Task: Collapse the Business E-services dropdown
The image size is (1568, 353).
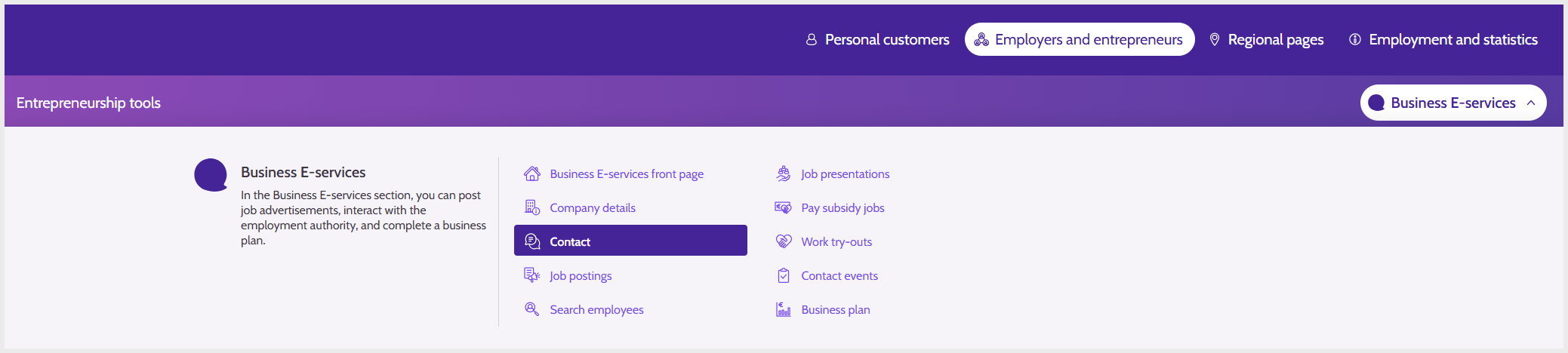Action: tap(1453, 103)
